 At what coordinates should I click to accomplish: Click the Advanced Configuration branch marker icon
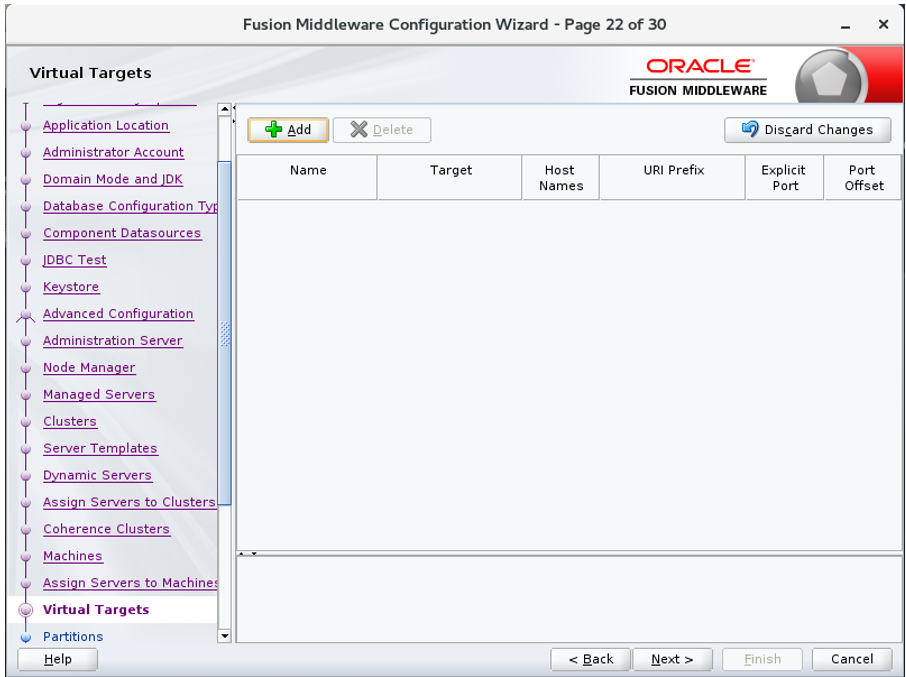pyautogui.click(x=25, y=315)
